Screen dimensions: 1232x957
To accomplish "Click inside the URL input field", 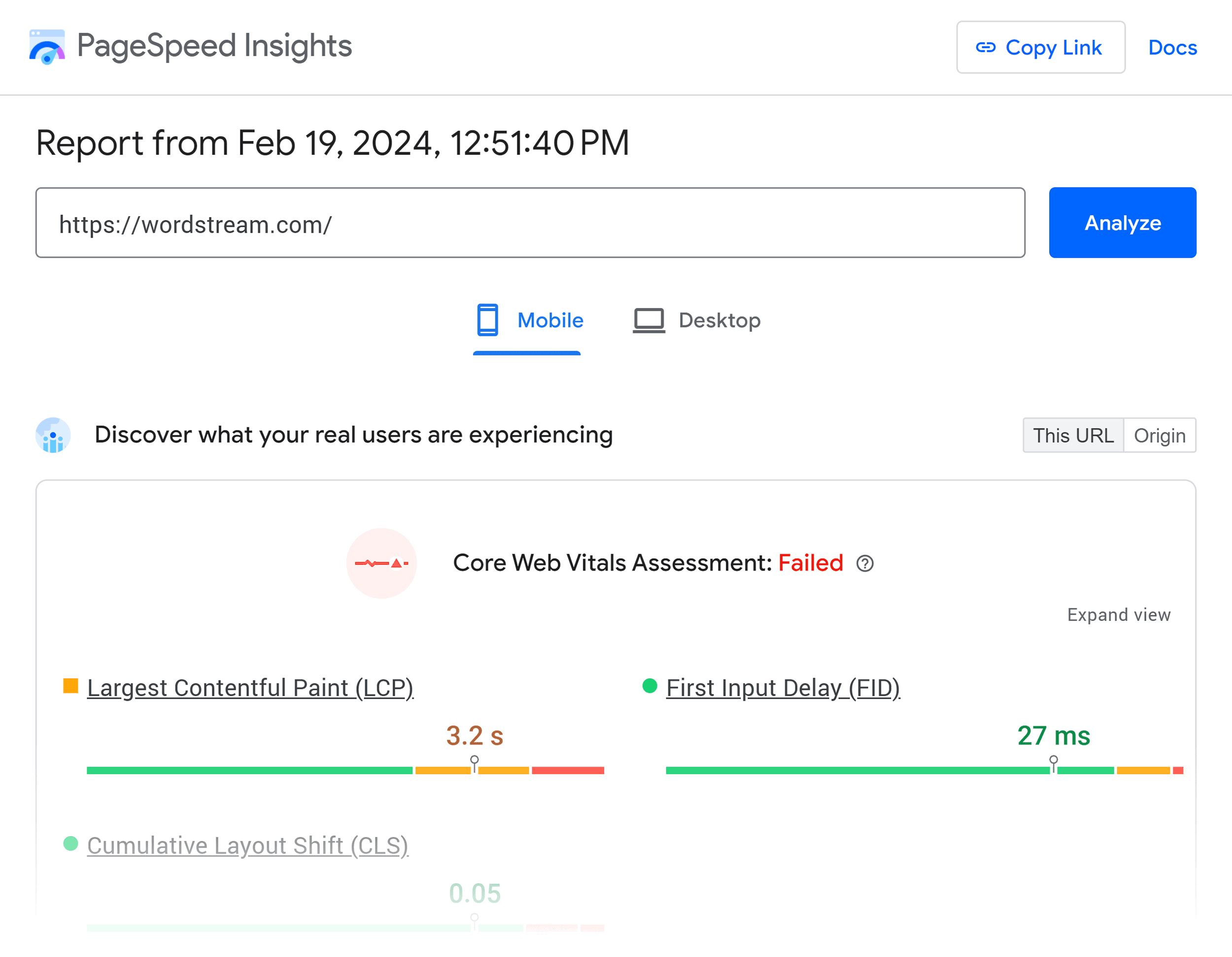I will click(530, 222).
